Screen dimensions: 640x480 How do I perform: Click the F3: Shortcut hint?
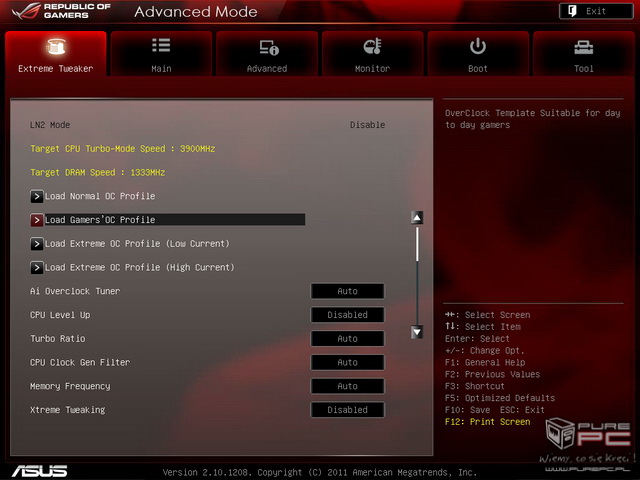click(475, 386)
